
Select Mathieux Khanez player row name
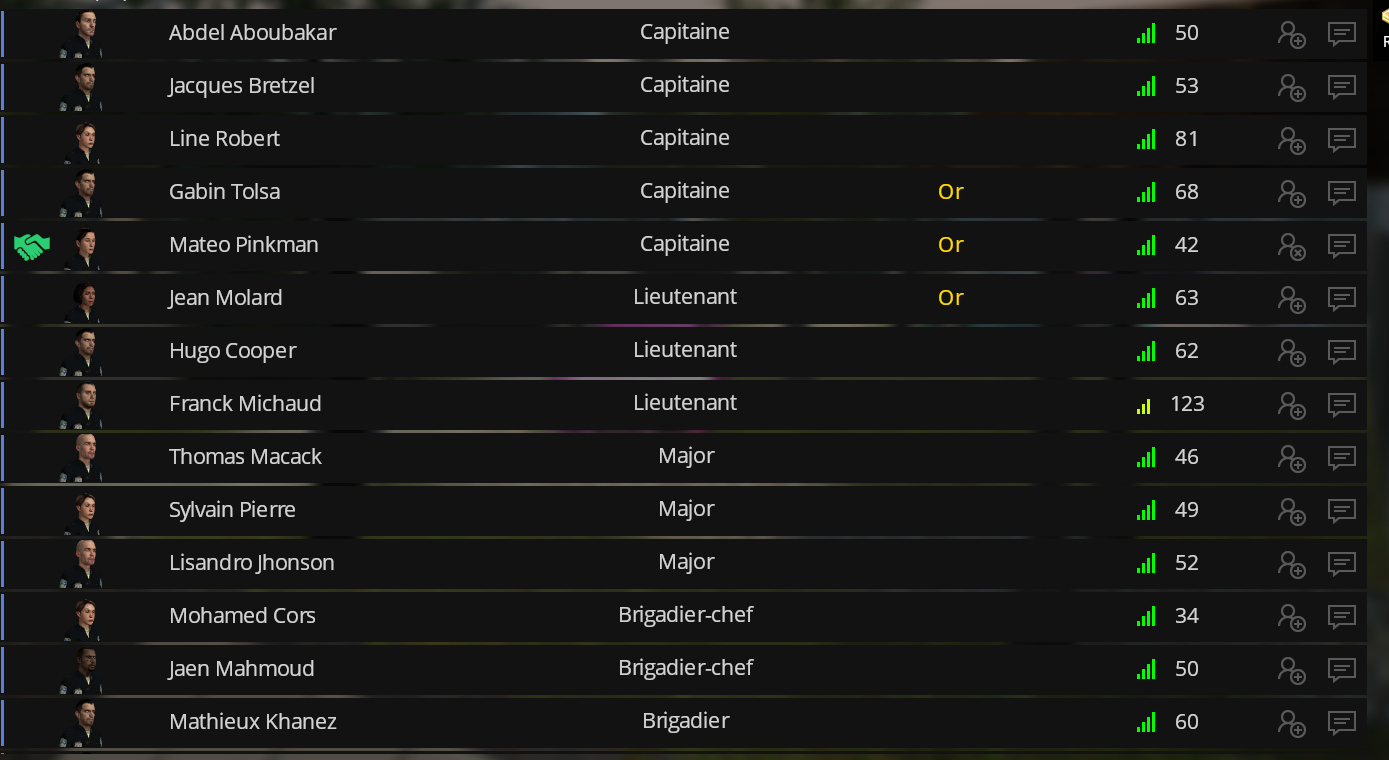point(252,722)
